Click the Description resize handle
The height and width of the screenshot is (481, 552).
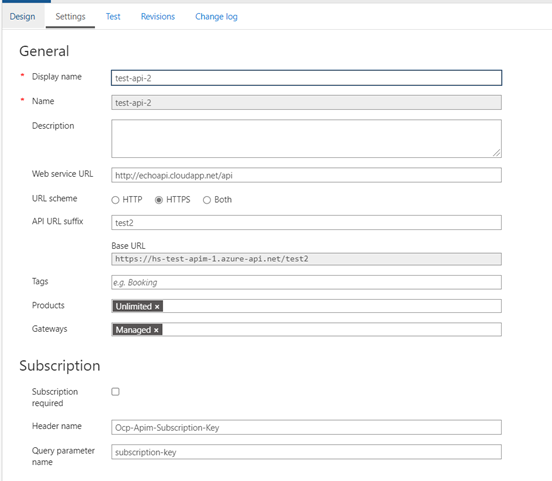tap(496, 153)
